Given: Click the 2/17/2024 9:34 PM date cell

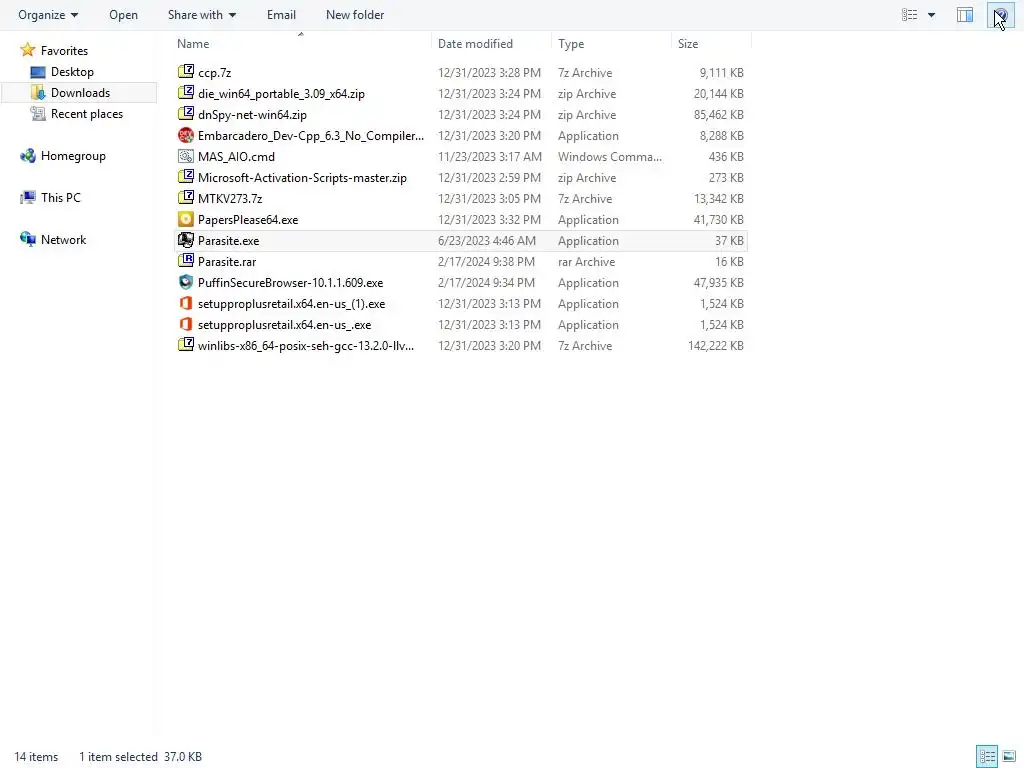Looking at the screenshot, I should (x=486, y=283).
